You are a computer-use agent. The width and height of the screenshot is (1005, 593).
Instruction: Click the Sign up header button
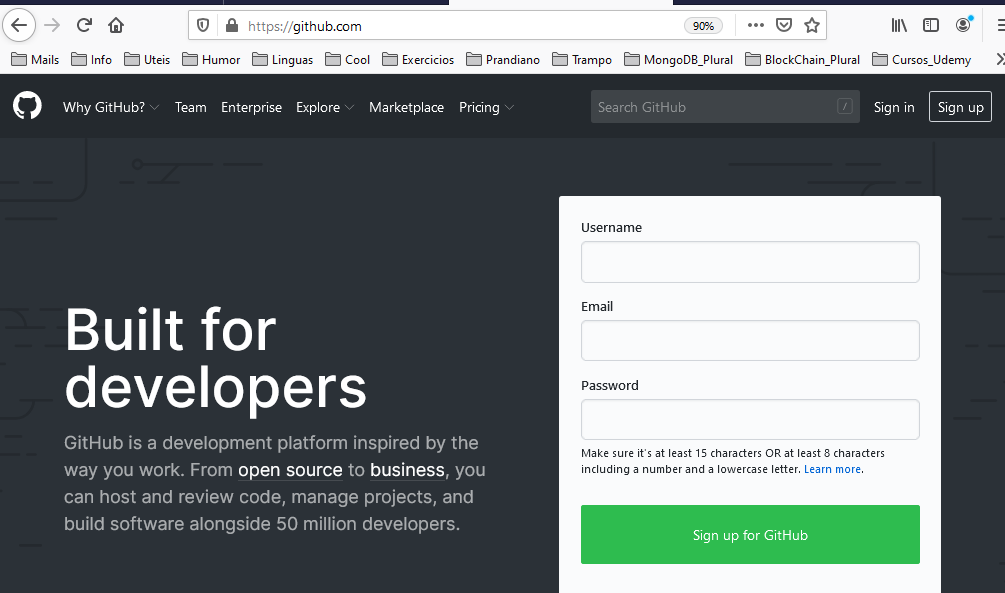coord(960,106)
